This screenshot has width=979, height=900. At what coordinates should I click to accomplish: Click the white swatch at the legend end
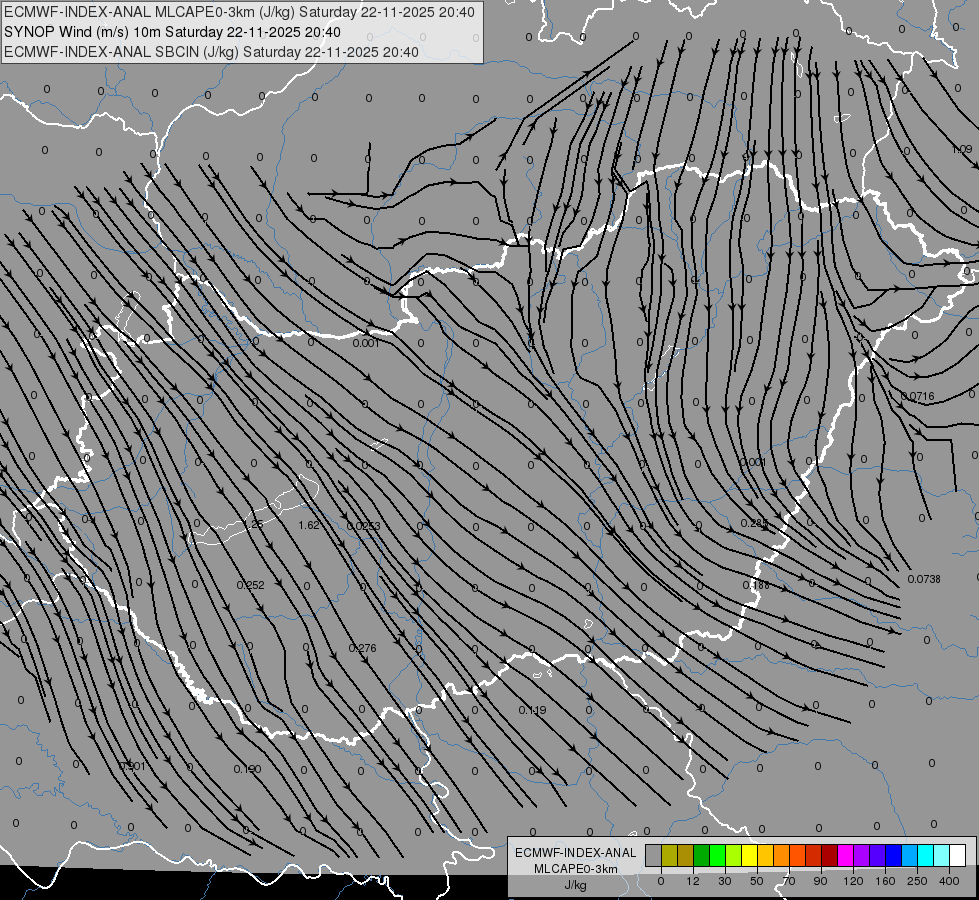click(x=957, y=855)
